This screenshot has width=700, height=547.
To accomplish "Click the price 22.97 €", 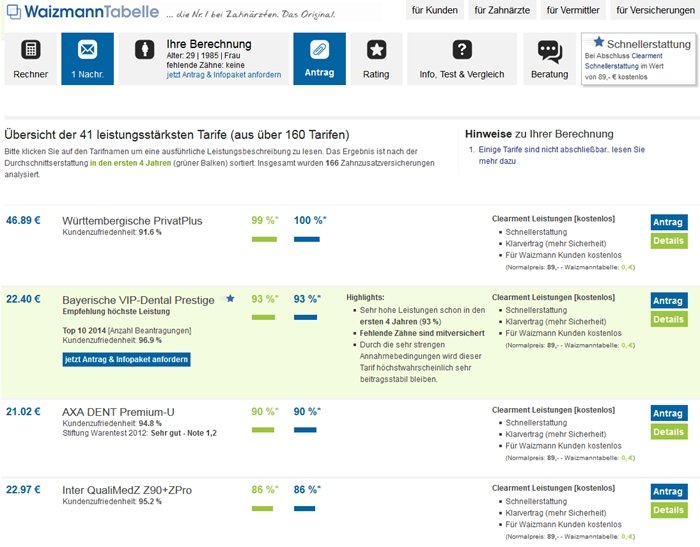I will 23,489.
